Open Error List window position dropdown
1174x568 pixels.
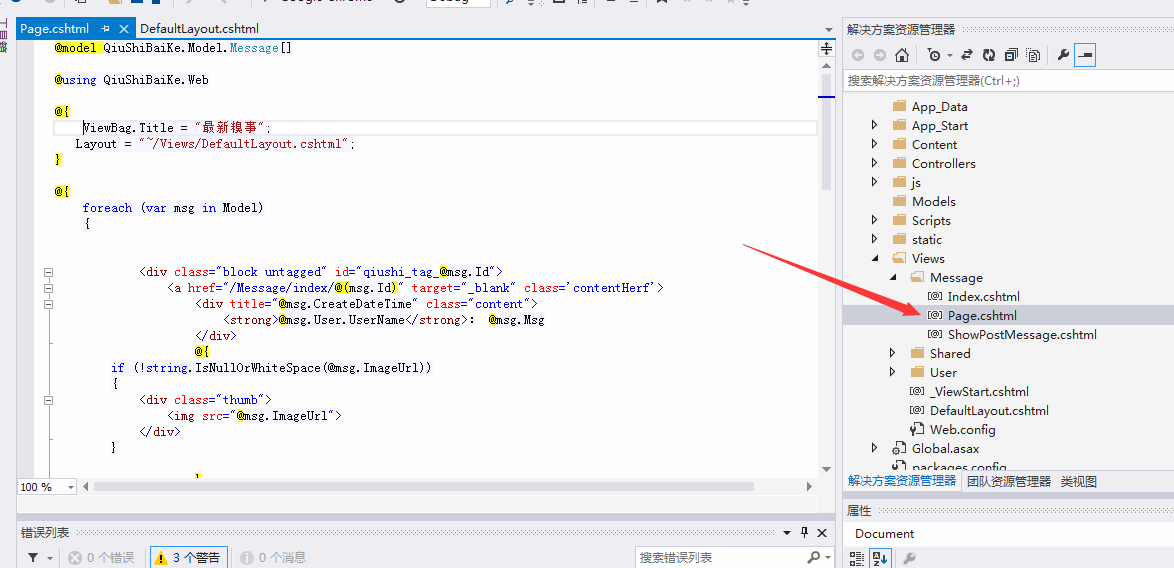tap(787, 533)
